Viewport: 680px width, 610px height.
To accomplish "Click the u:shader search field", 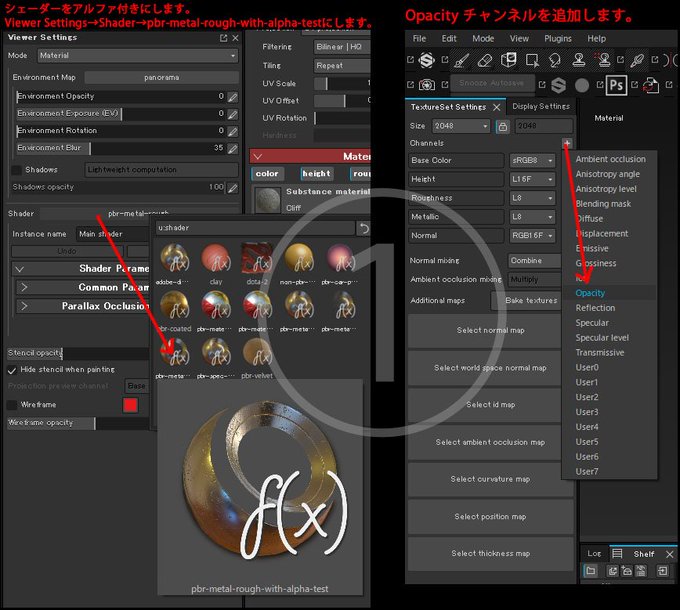I will point(255,228).
